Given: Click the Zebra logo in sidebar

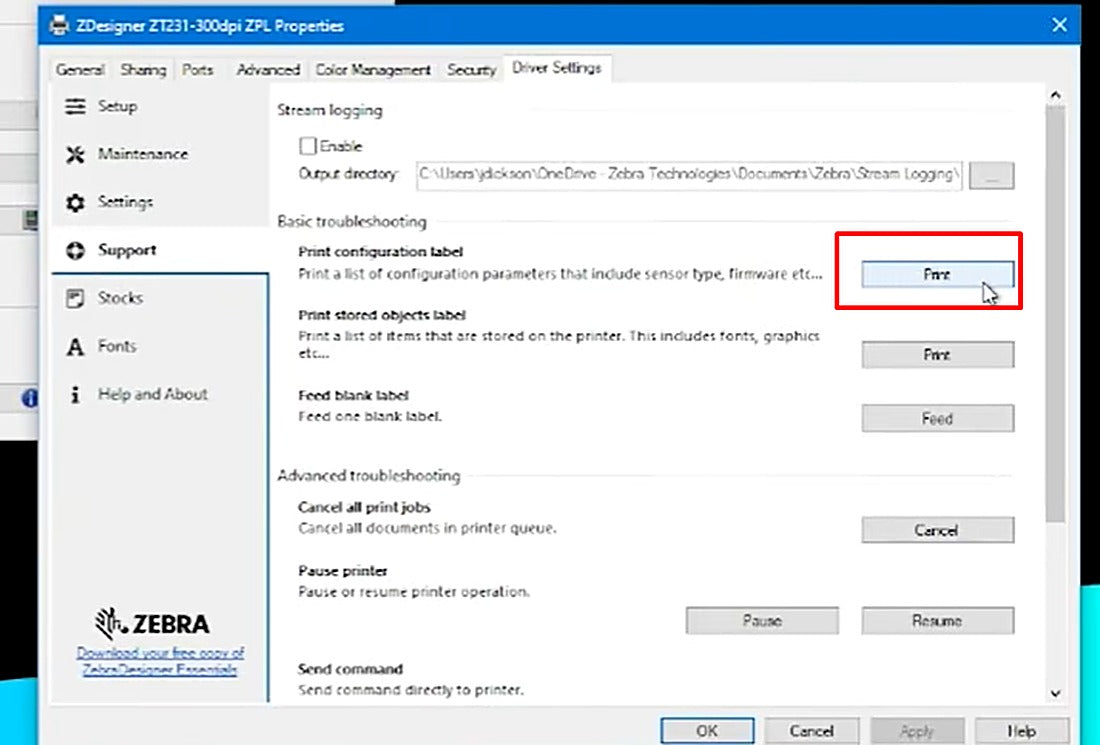Looking at the screenshot, I should pyautogui.click(x=152, y=623).
